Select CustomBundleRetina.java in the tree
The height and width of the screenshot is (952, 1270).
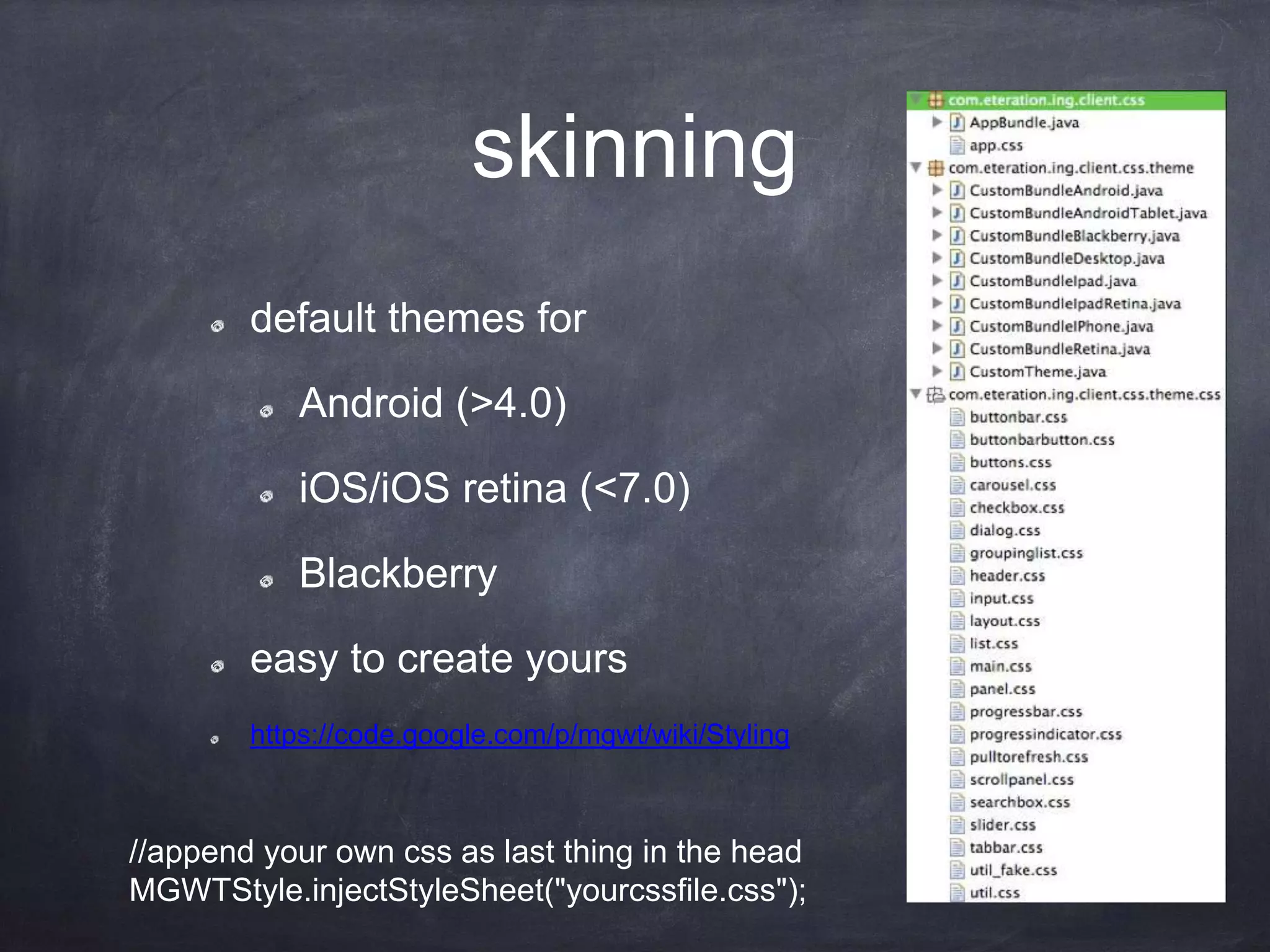coord(1060,349)
